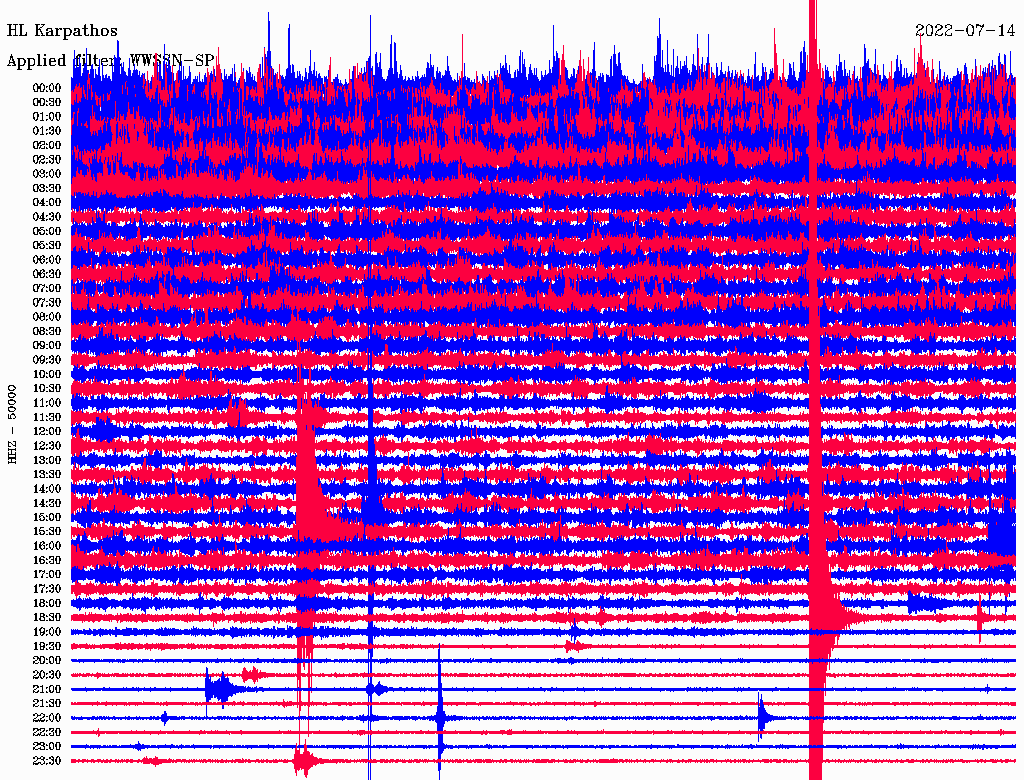The image size is (1024, 780).
Task: Click the 01:30 time row label
Action: (47, 131)
